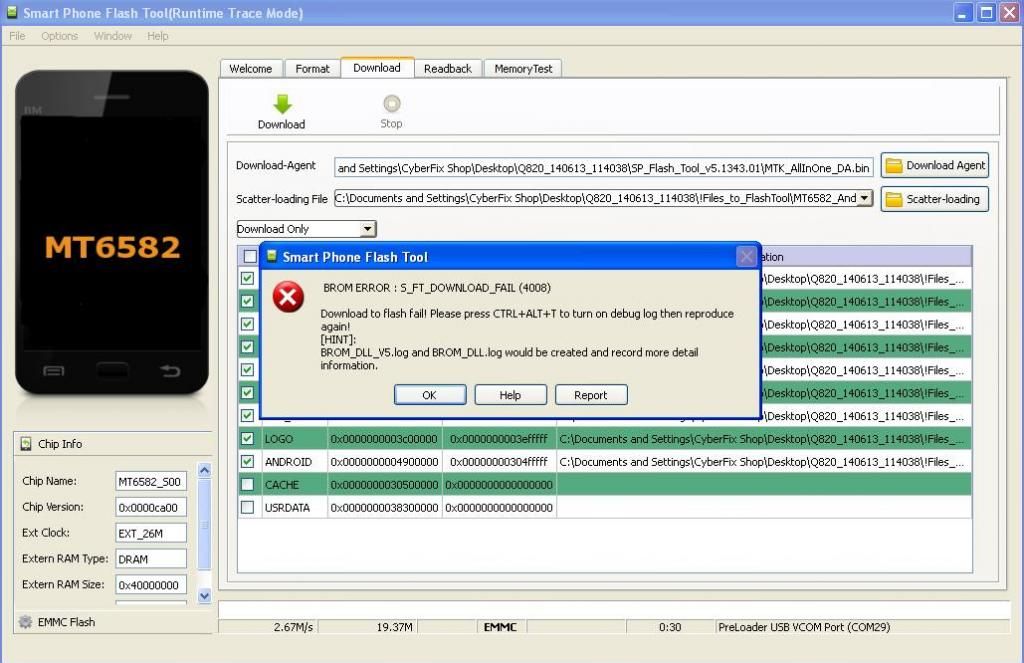The width and height of the screenshot is (1024, 663).
Task: Open the Download Only mode dropdown
Action: point(367,229)
